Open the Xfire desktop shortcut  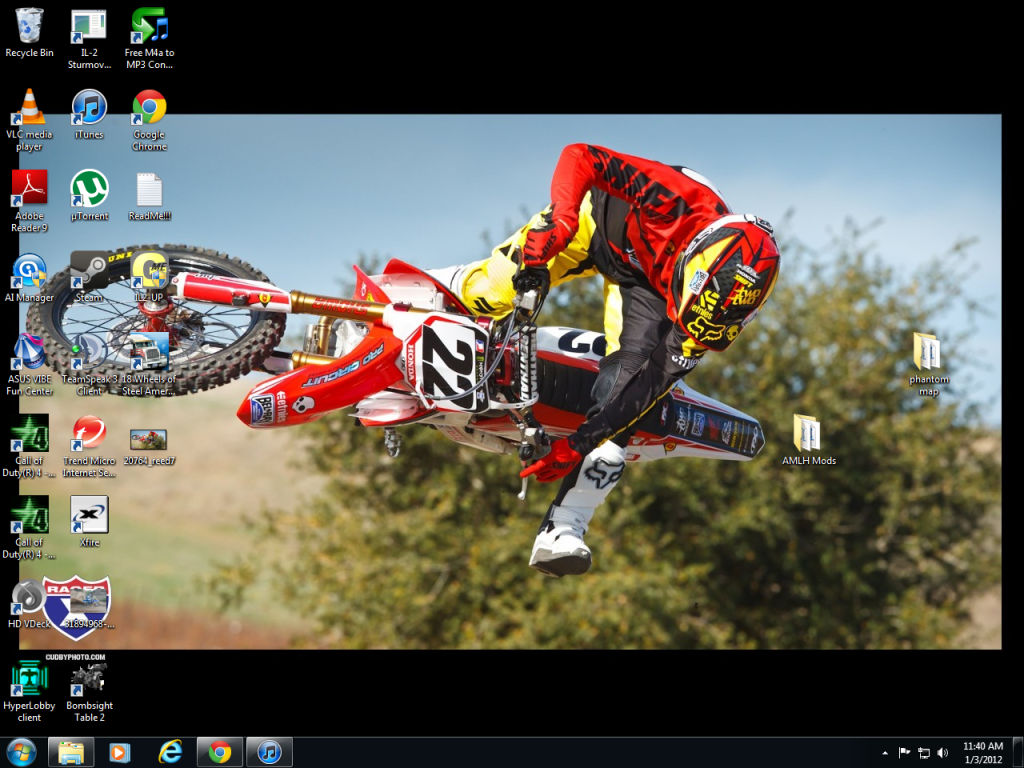coord(89,516)
